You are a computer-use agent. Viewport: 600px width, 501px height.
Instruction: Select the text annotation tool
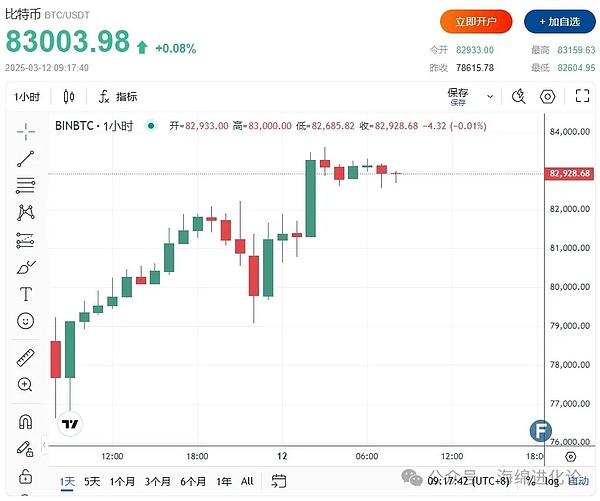coord(26,294)
